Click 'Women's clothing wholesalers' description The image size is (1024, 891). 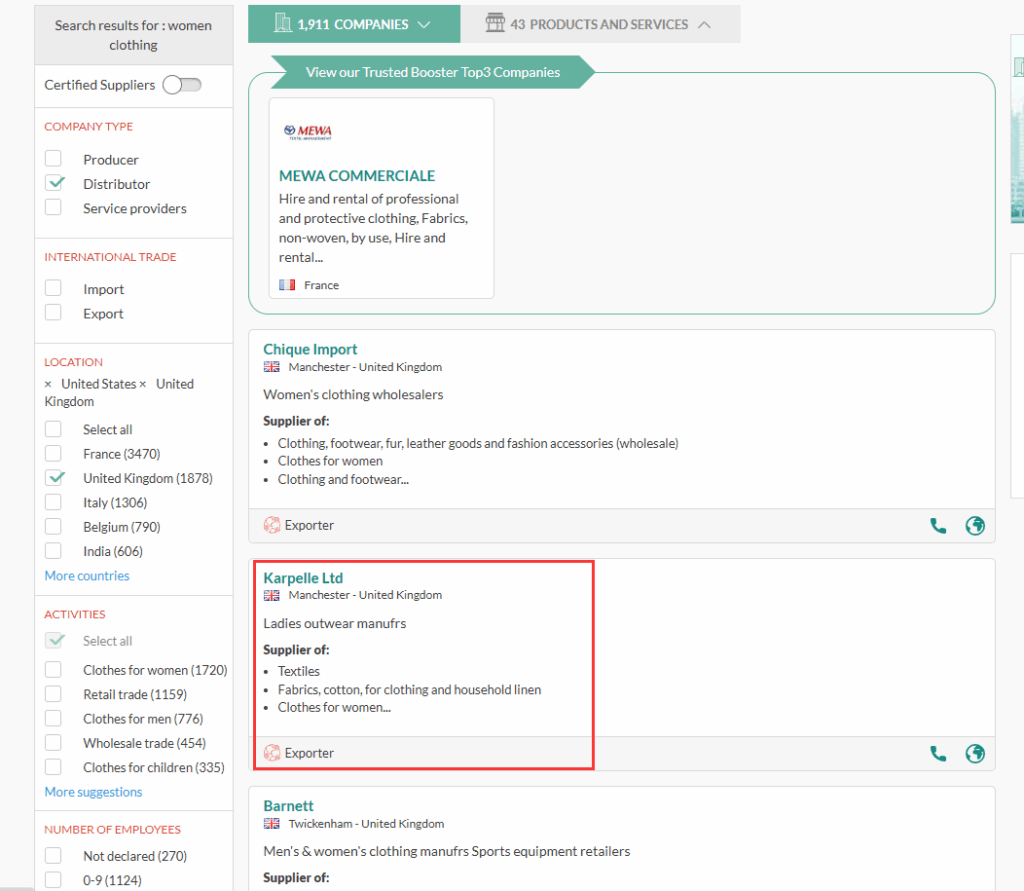(353, 395)
